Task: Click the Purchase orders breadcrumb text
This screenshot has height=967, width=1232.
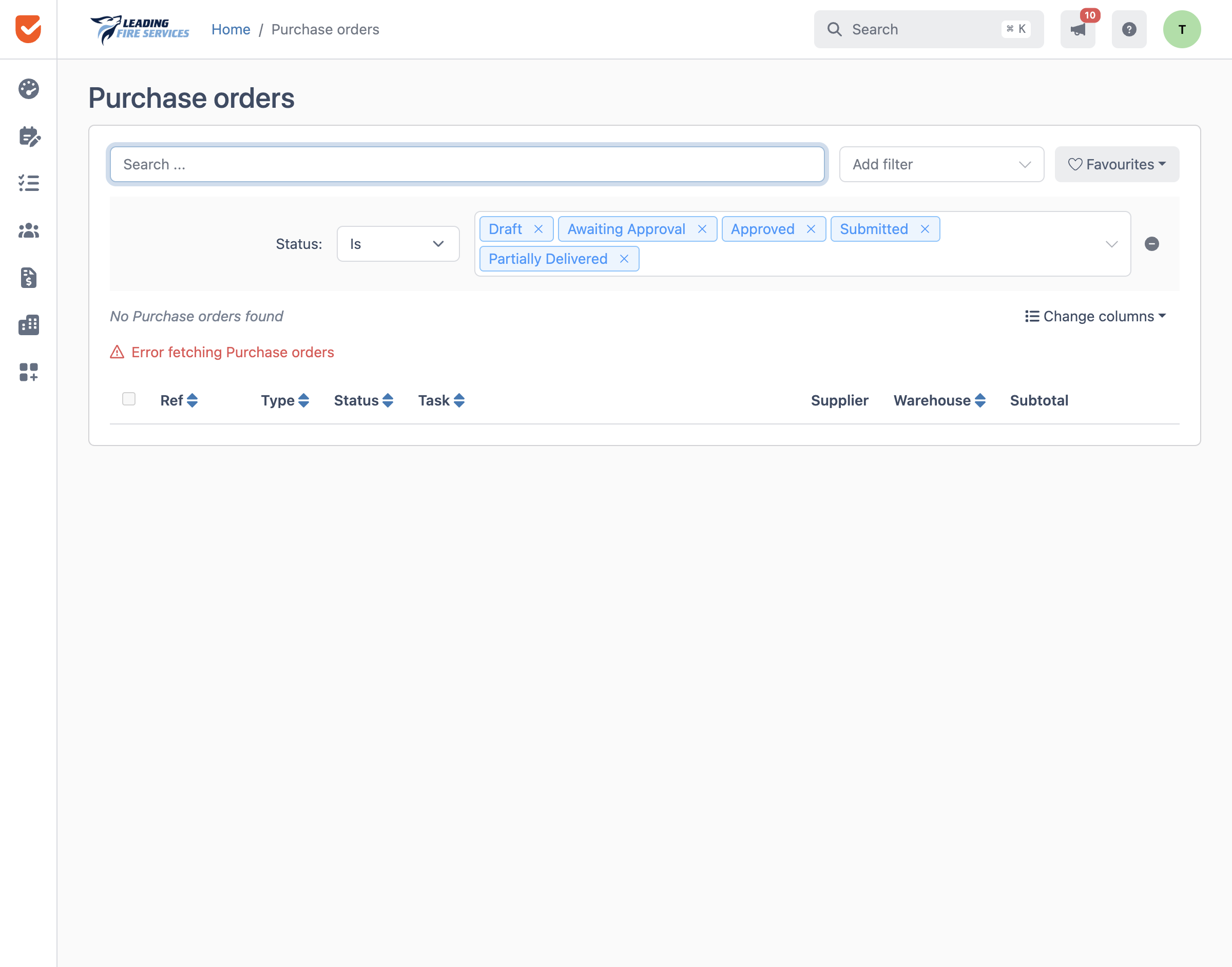Action: [x=325, y=29]
